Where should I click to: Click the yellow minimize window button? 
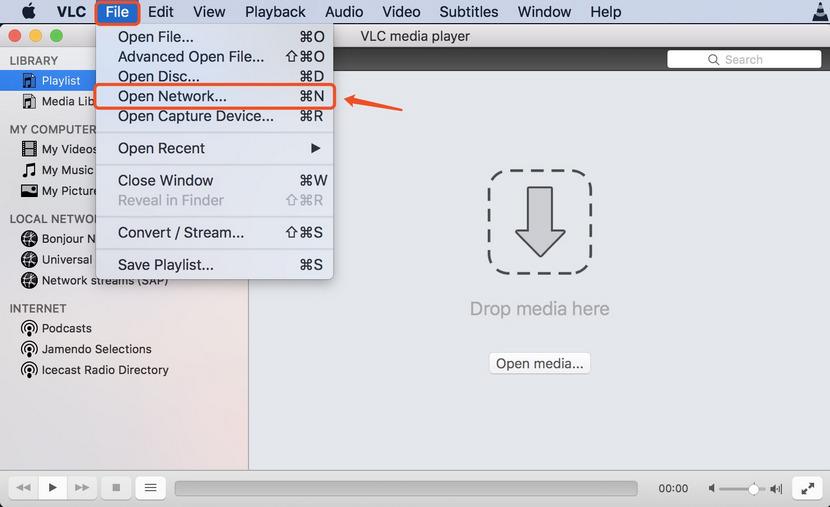click(35, 36)
